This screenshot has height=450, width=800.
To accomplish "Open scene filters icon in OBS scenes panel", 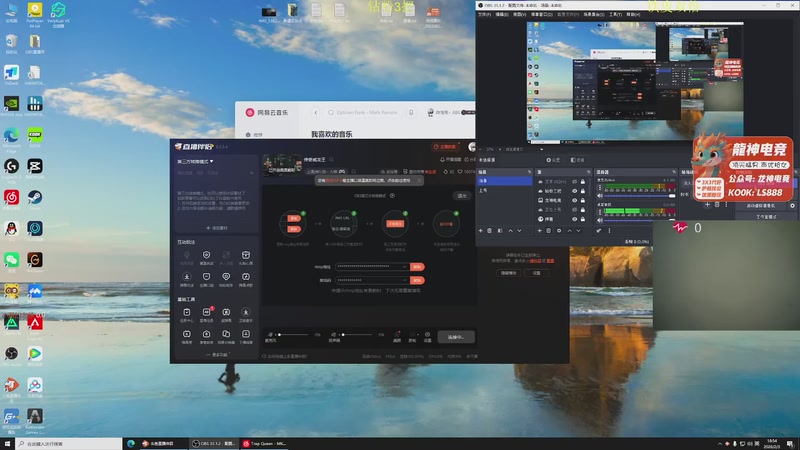I will tap(500, 231).
